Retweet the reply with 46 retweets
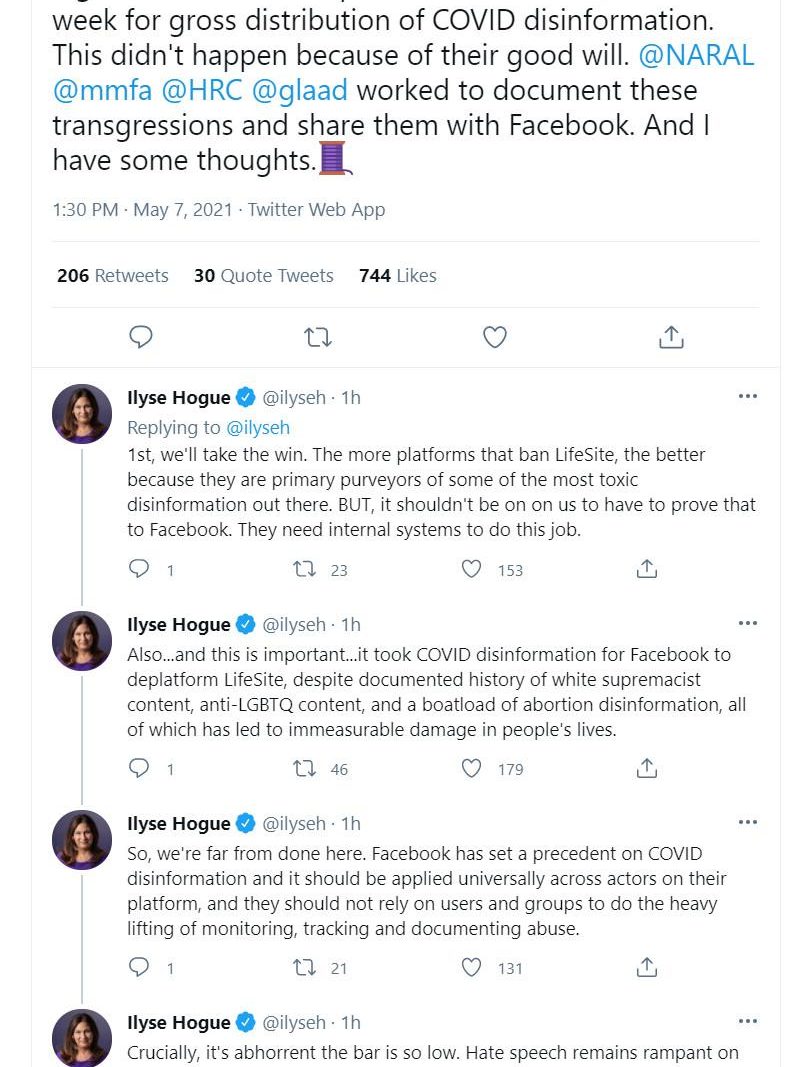This screenshot has height=1067, width=800. pos(303,768)
